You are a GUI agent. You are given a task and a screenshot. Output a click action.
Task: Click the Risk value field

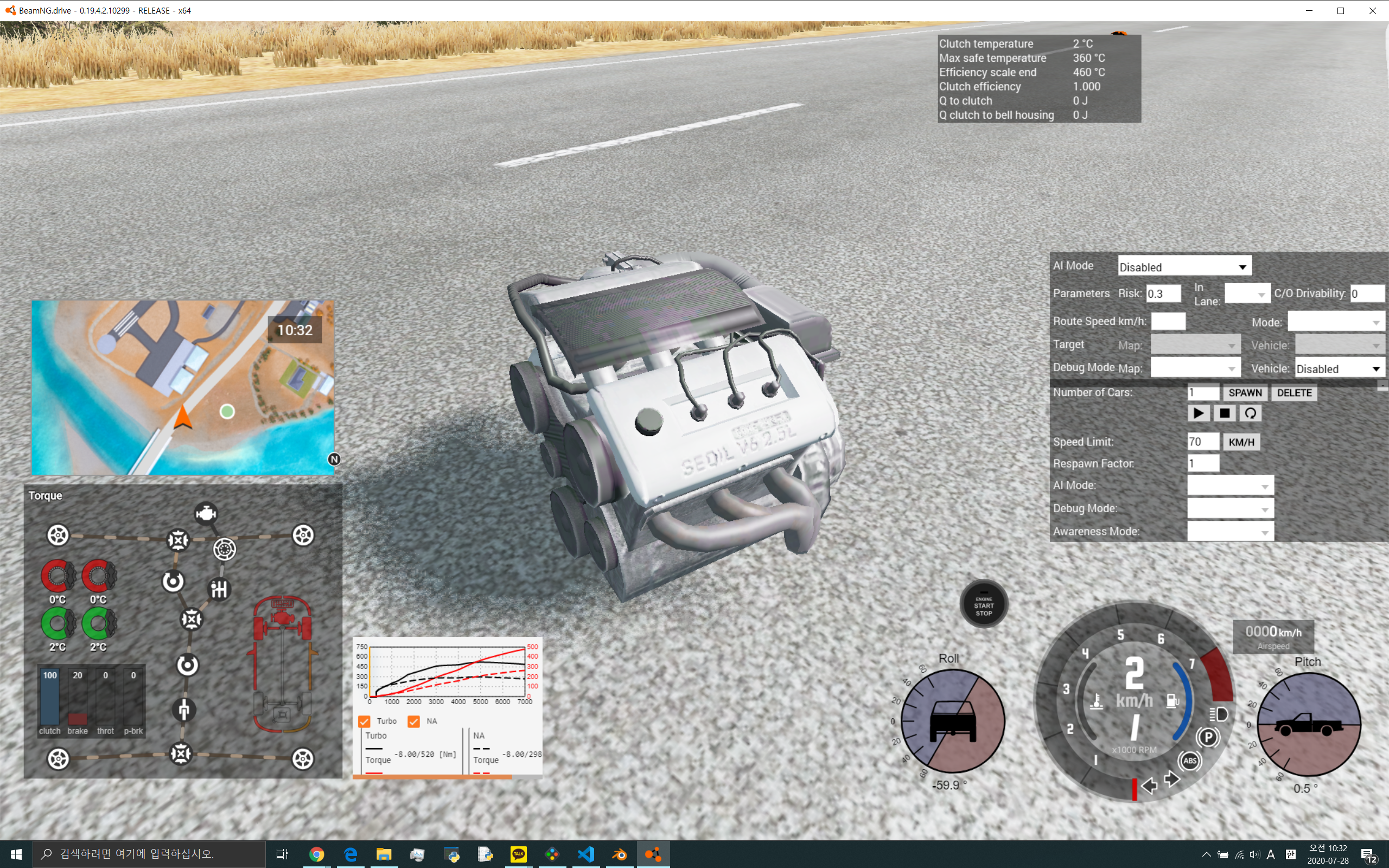[x=1163, y=294]
